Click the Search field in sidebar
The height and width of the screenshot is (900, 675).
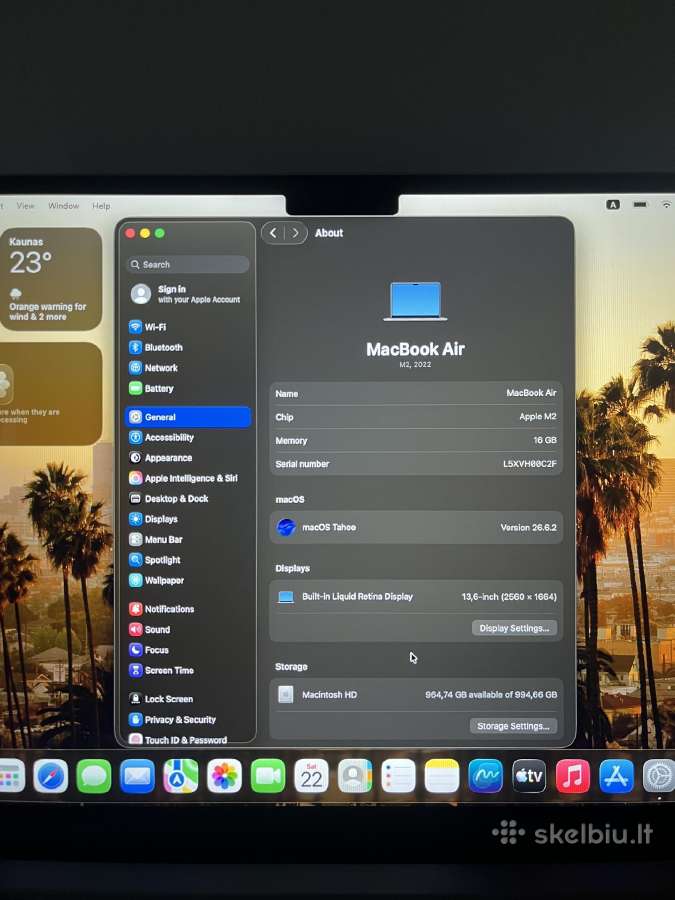click(188, 265)
